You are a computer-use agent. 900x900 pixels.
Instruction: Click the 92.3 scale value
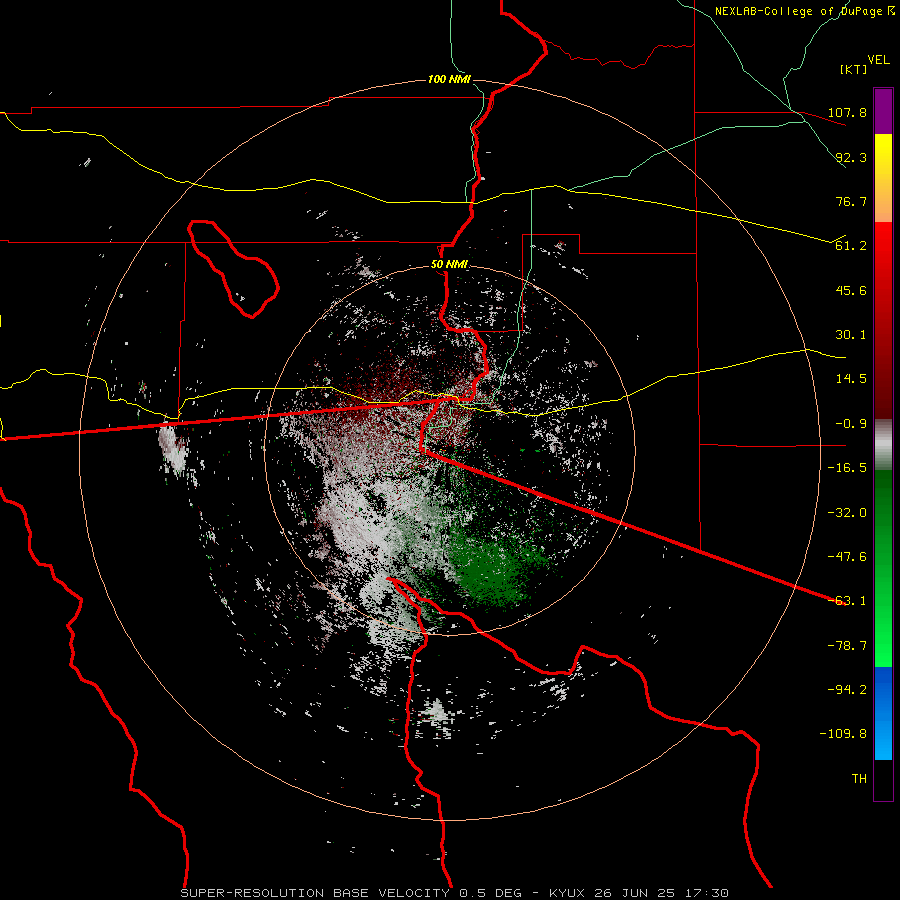pyautogui.click(x=851, y=157)
